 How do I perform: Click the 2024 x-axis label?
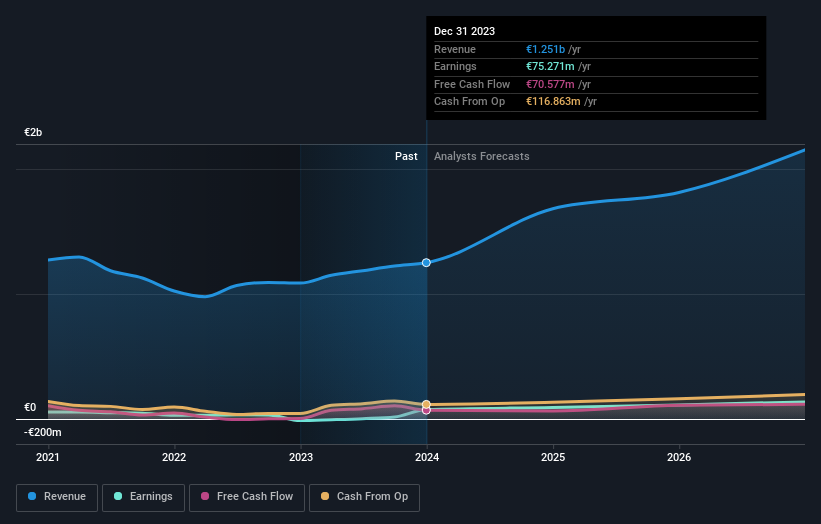click(x=427, y=457)
